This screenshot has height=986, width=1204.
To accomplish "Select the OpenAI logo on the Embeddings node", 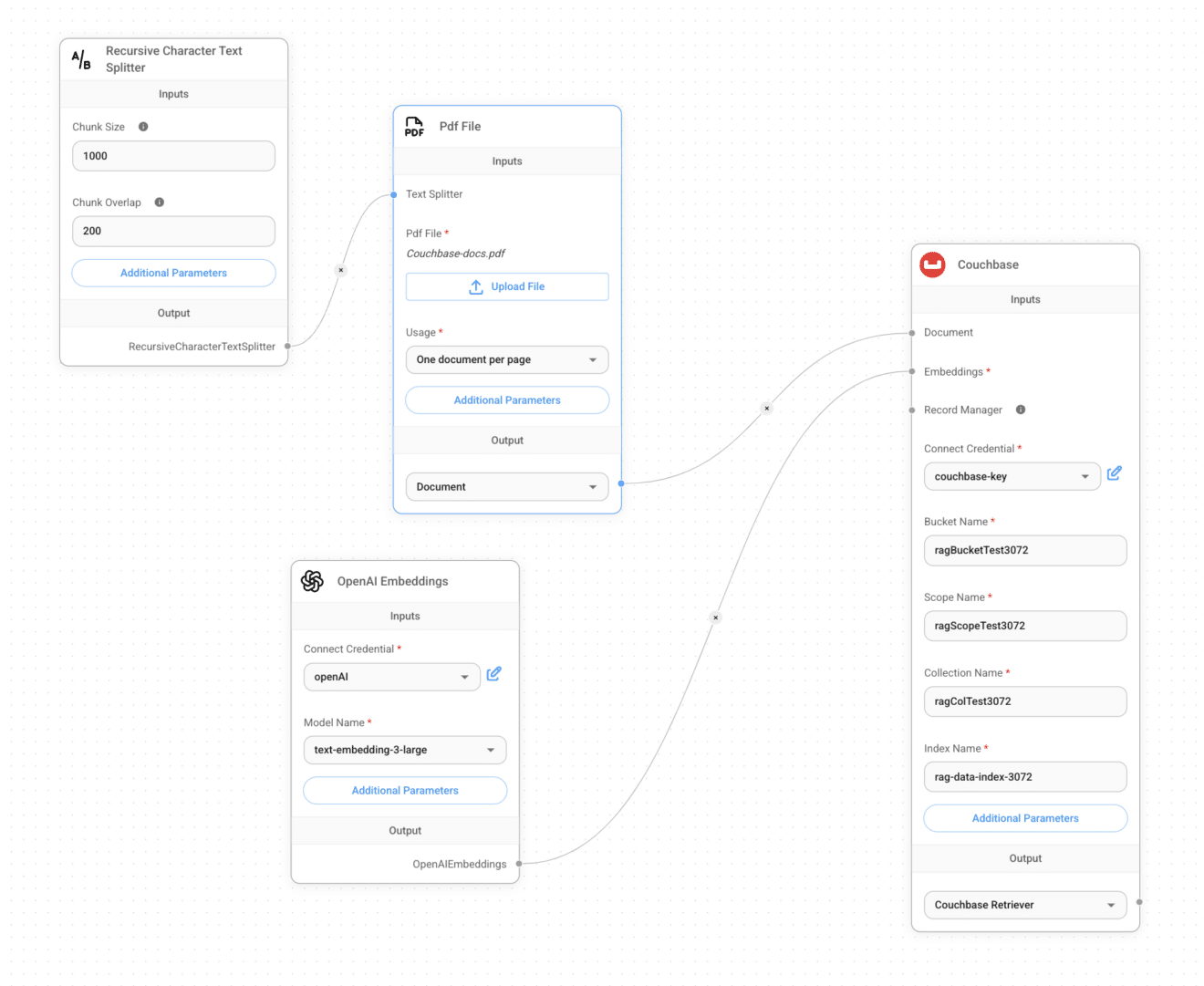I will coord(313,581).
